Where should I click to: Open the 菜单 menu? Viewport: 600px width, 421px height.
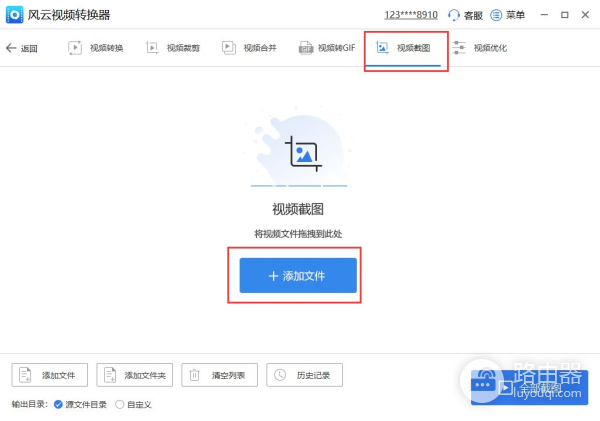point(507,15)
